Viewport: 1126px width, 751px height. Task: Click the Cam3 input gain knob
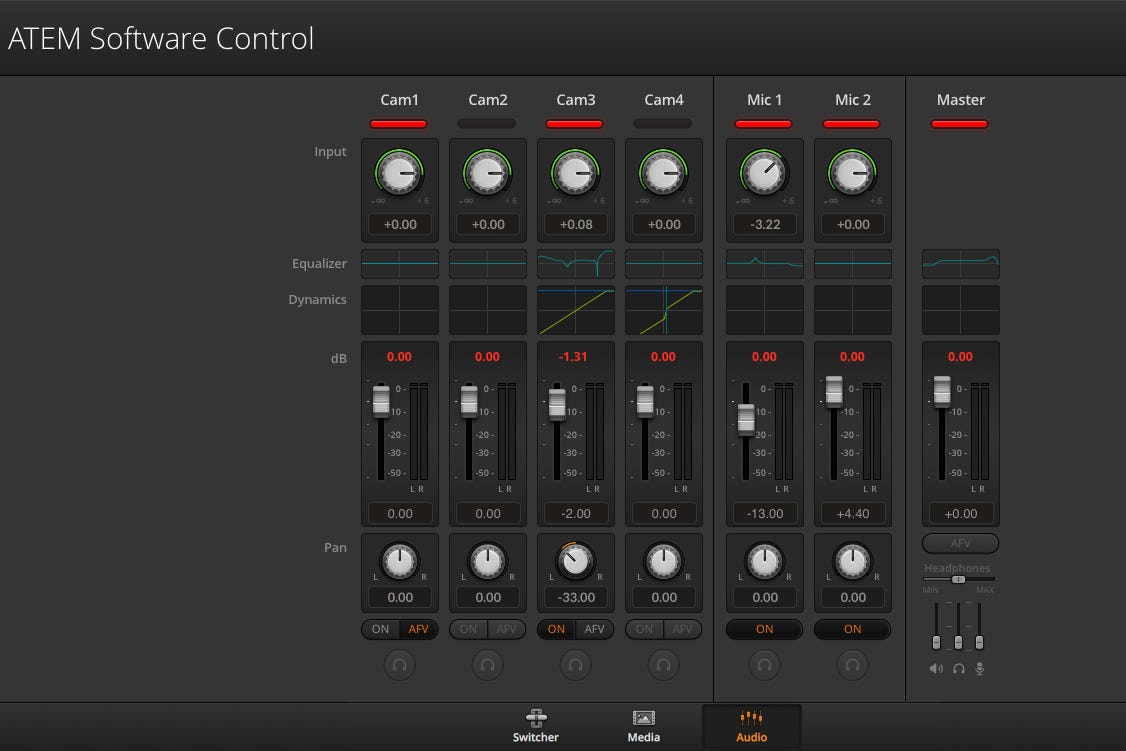pyautogui.click(x=575, y=173)
